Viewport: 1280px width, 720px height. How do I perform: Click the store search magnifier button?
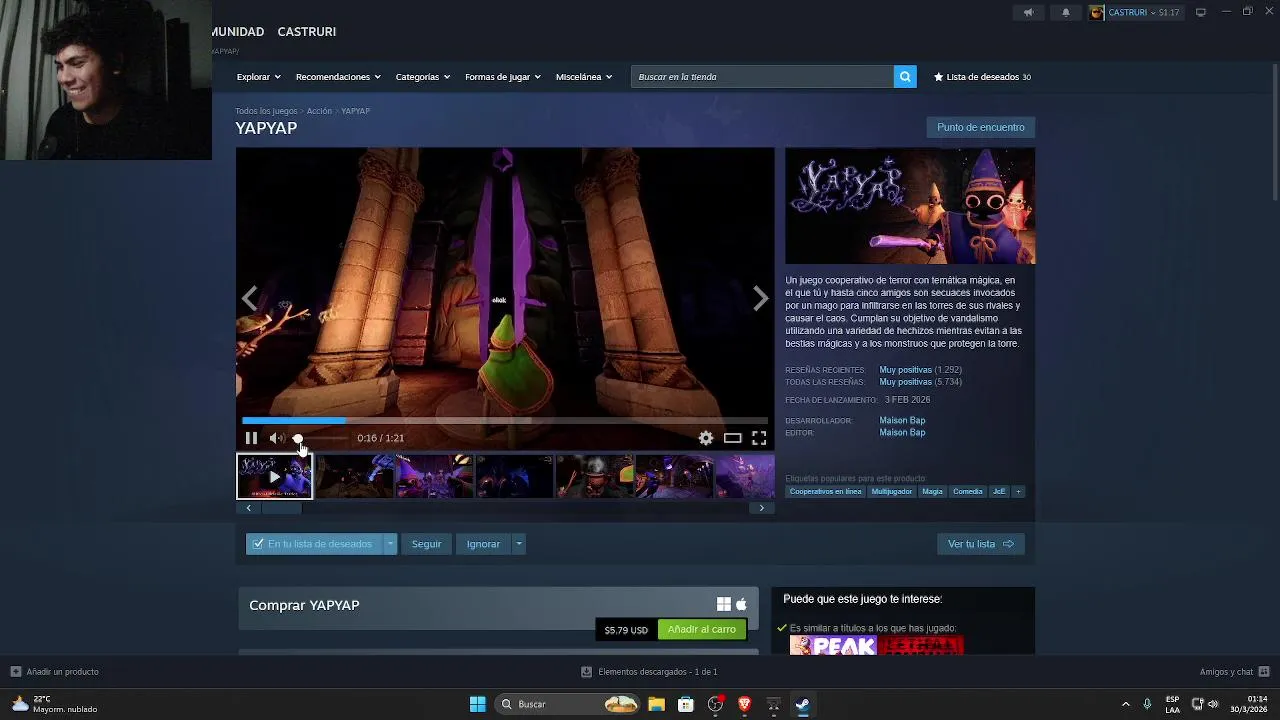pyautogui.click(x=905, y=77)
